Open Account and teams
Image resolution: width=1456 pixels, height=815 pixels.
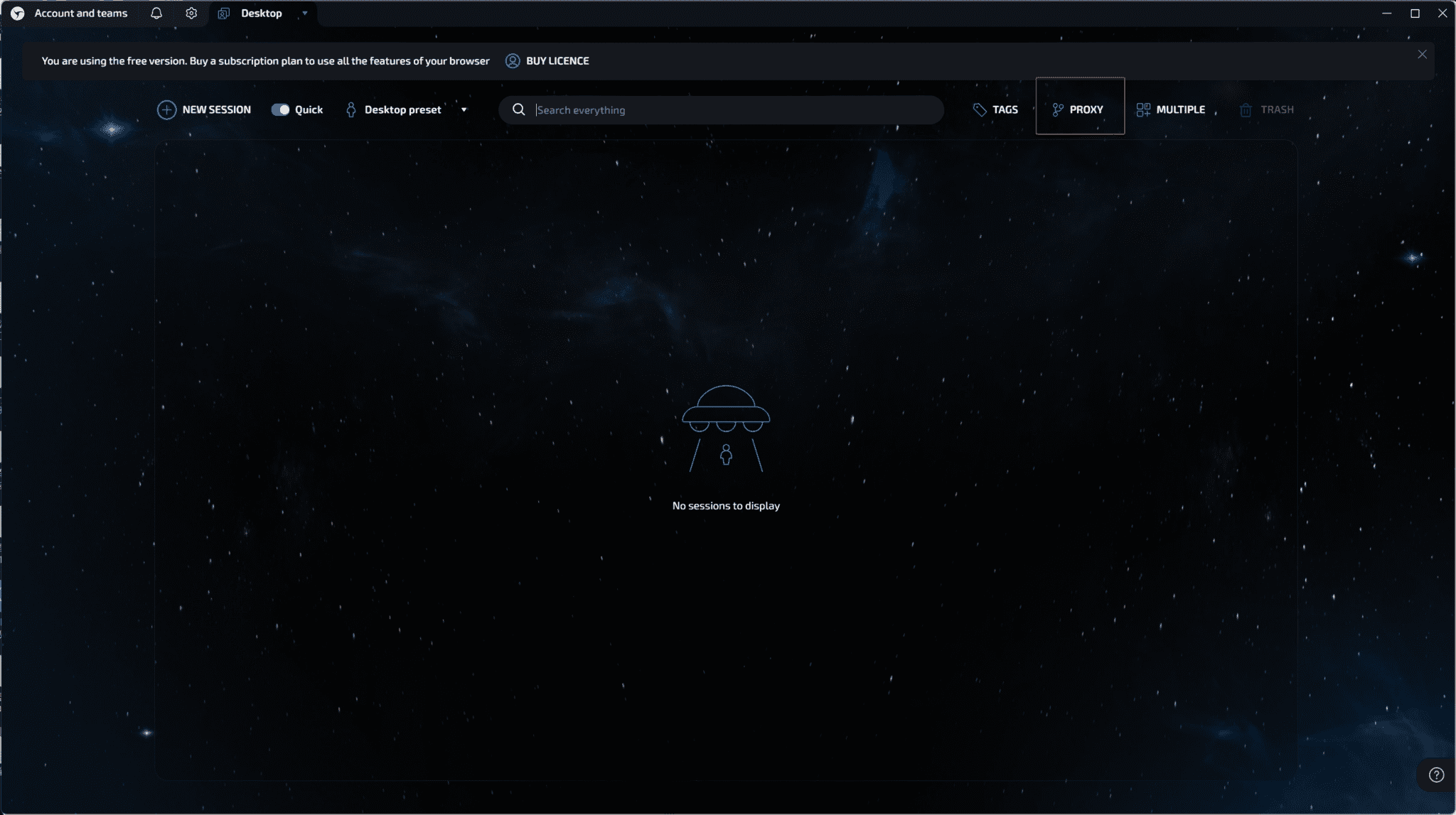point(80,13)
